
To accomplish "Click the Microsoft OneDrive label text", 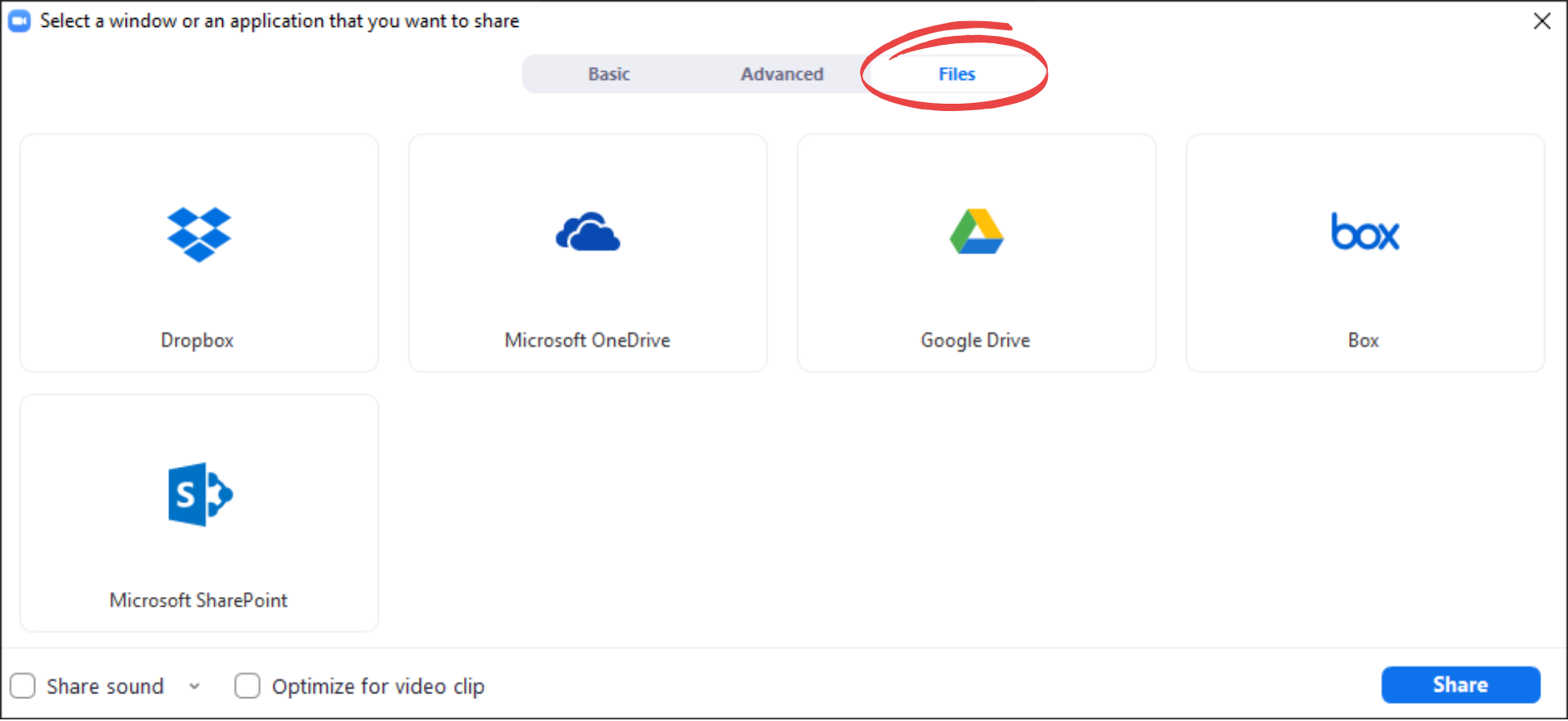I will (x=588, y=340).
